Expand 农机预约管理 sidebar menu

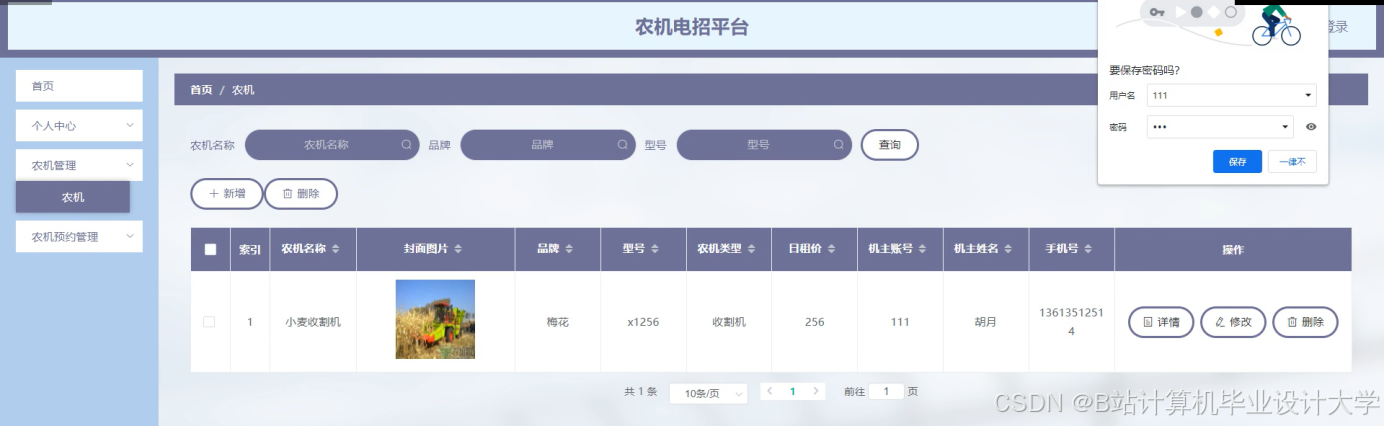point(79,237)
